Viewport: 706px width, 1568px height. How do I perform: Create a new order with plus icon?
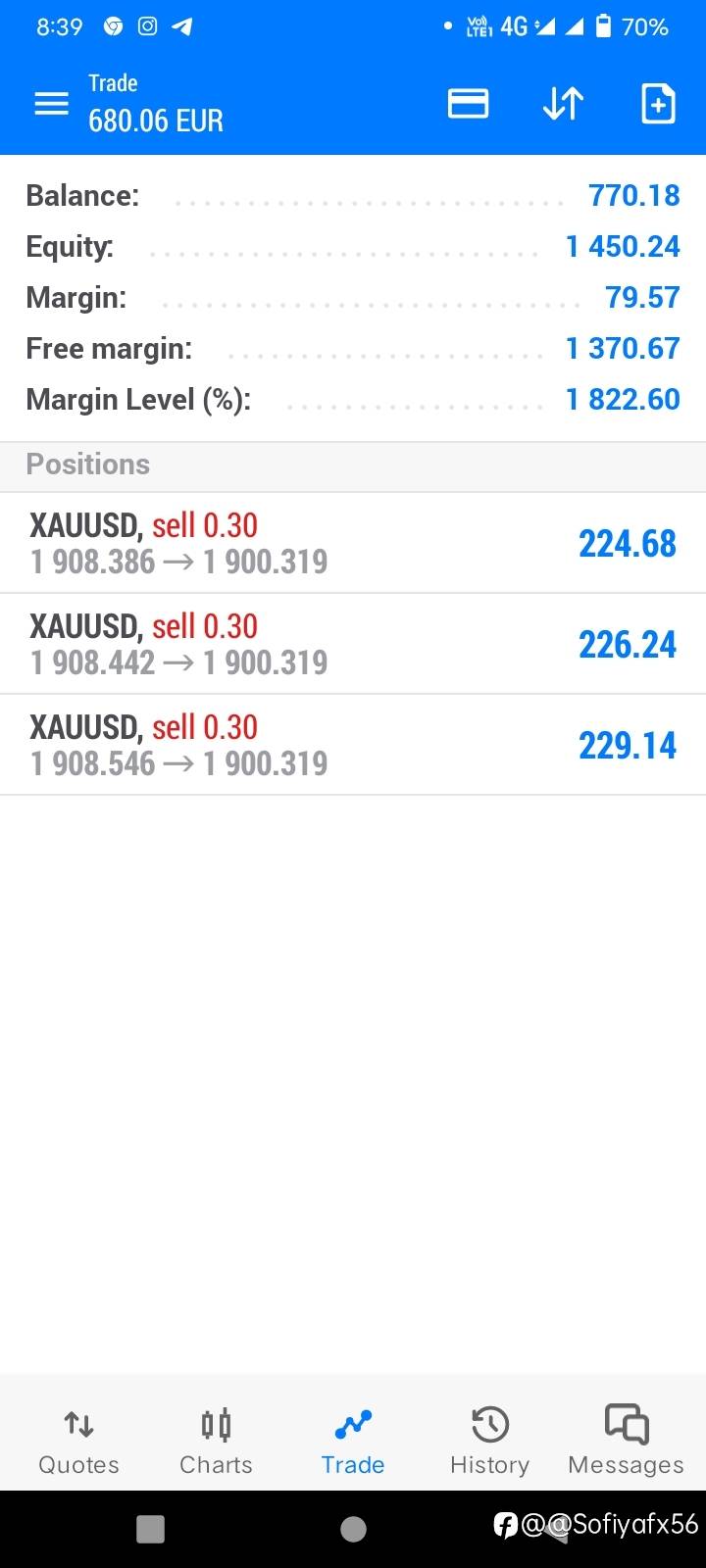tap(658, 103)
